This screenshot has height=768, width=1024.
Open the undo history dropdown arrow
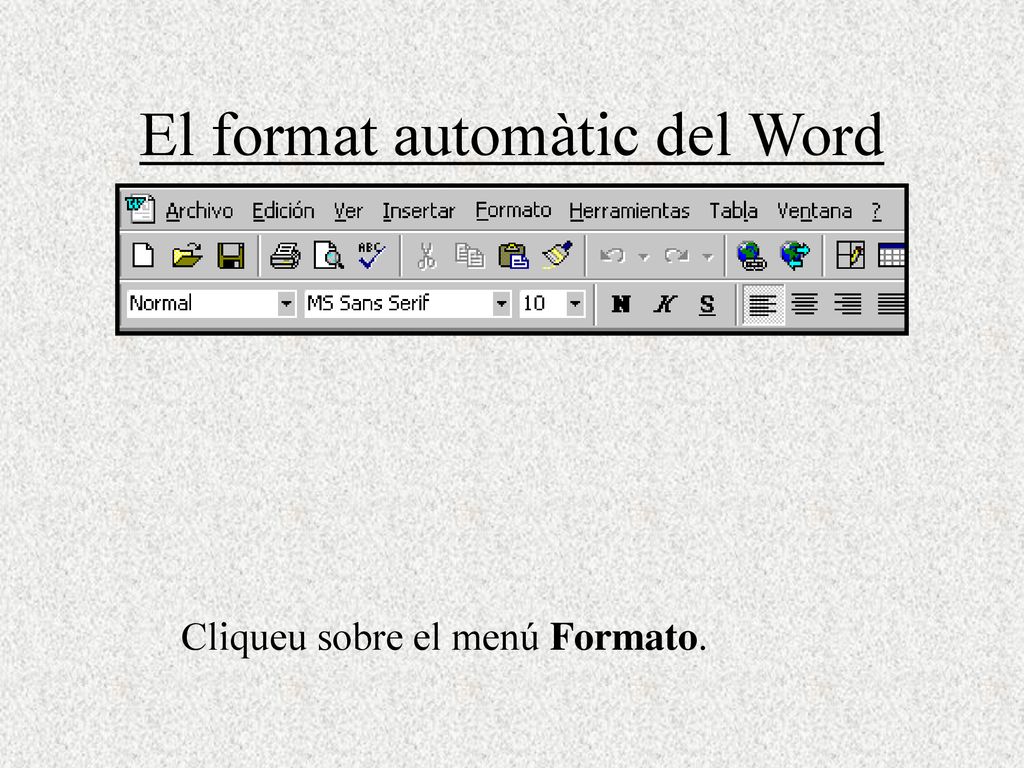[x=643, y=257]
